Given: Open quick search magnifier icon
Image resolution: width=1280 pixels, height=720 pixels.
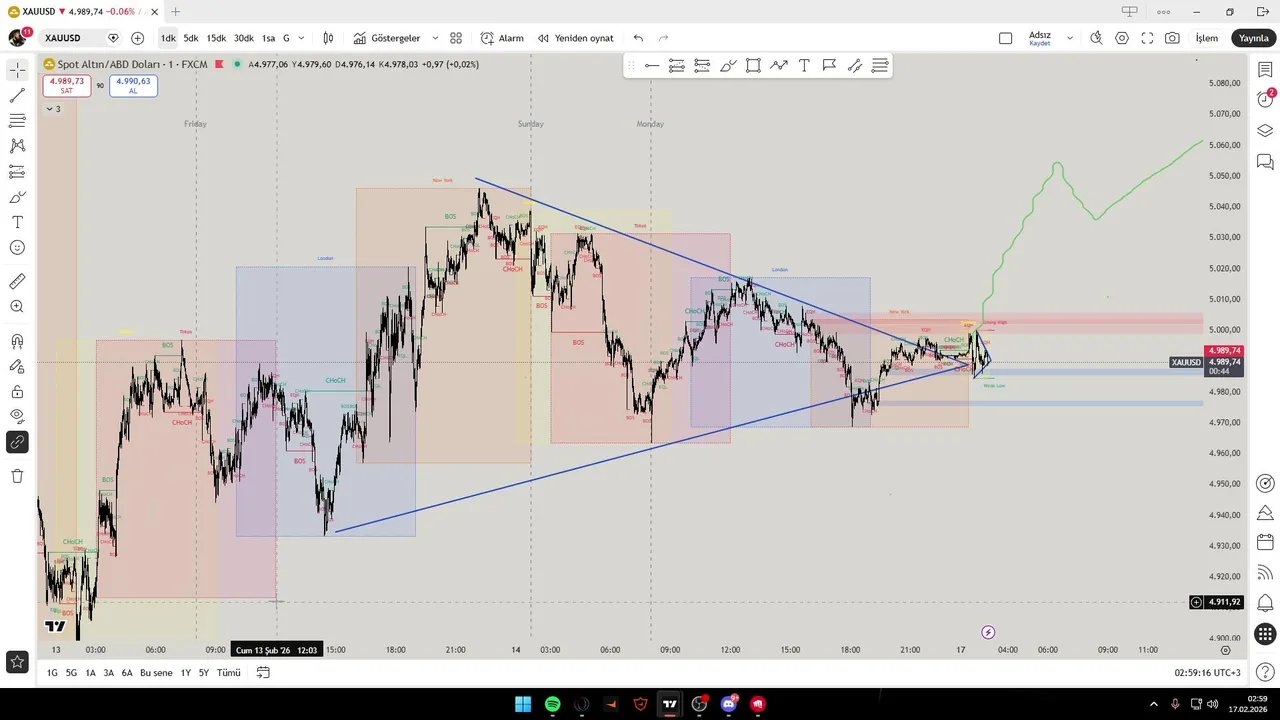Looking at the screenshot, I should [x=1096, y=38].
